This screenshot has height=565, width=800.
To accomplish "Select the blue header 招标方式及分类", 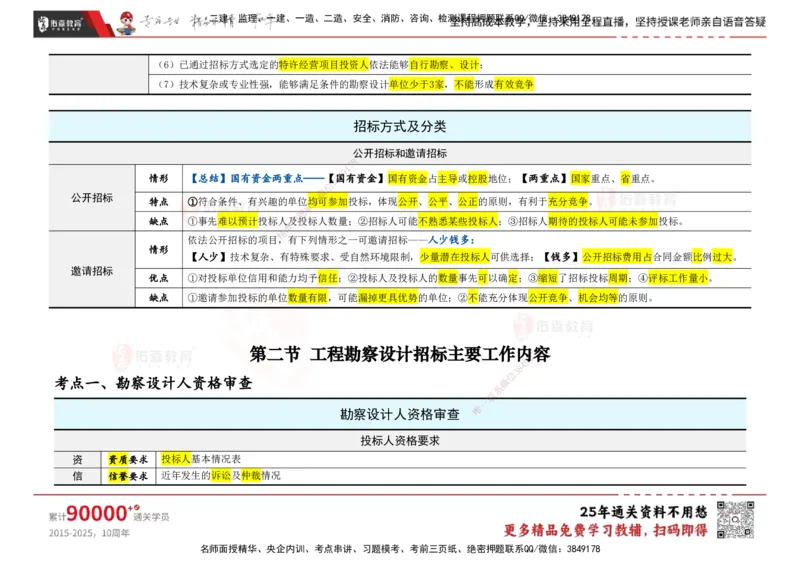I will (x=399, y=126).
